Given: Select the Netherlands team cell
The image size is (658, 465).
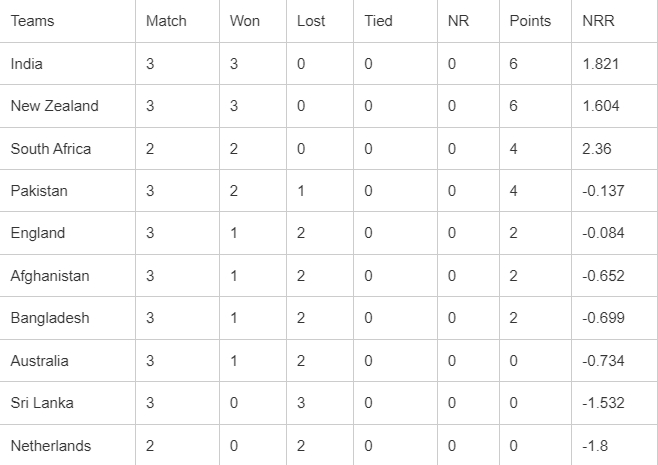Looking at the screenshot, I should 51,446.
